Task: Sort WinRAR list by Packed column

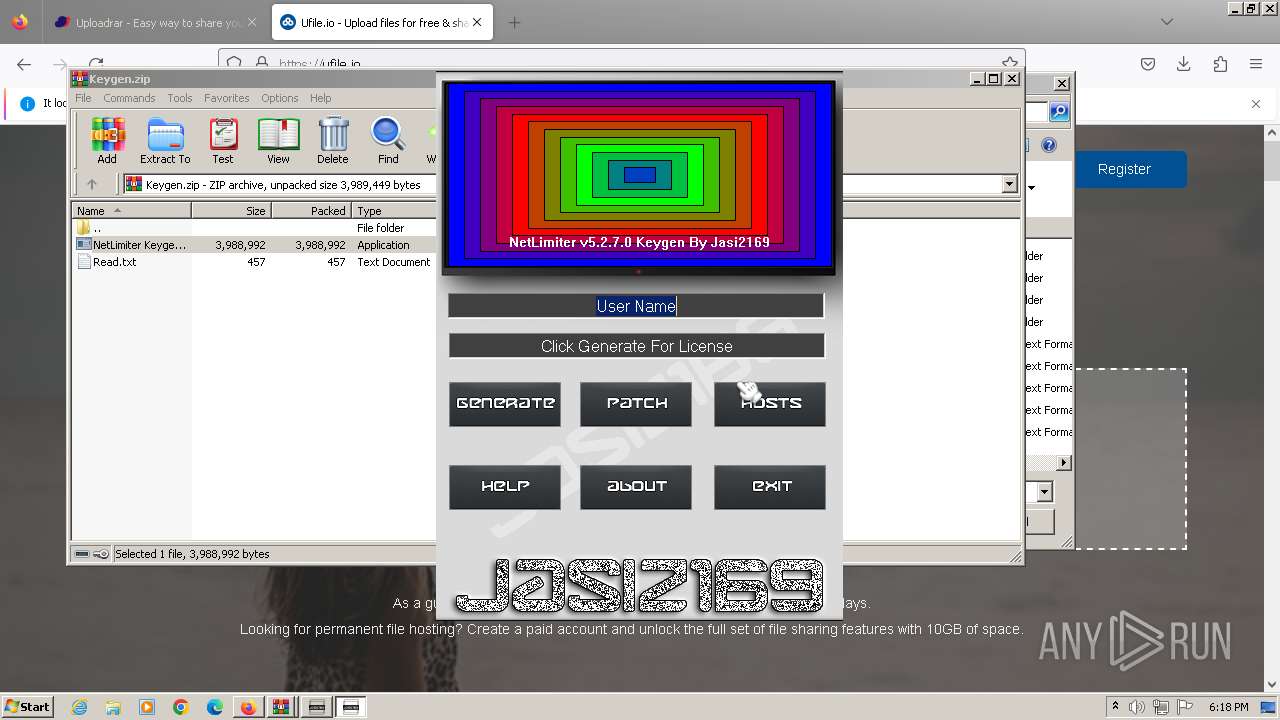Action: point(311,211)
